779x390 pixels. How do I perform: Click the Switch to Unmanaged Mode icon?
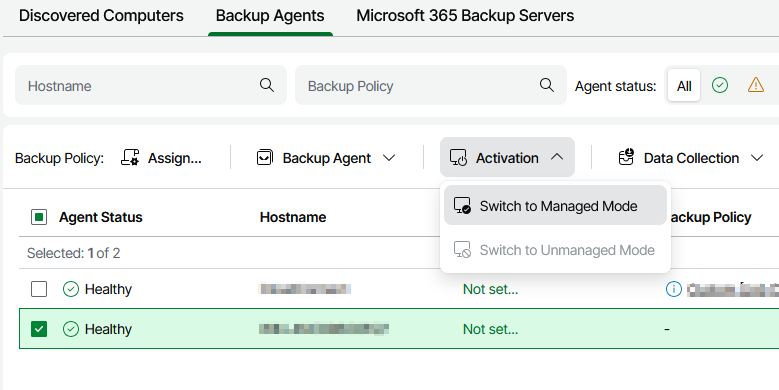coord(462,249)
